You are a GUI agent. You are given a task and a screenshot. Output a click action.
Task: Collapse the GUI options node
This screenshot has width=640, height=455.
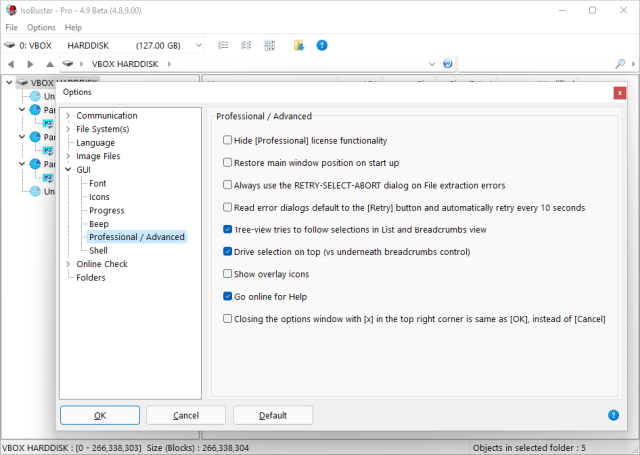[68, 169]
